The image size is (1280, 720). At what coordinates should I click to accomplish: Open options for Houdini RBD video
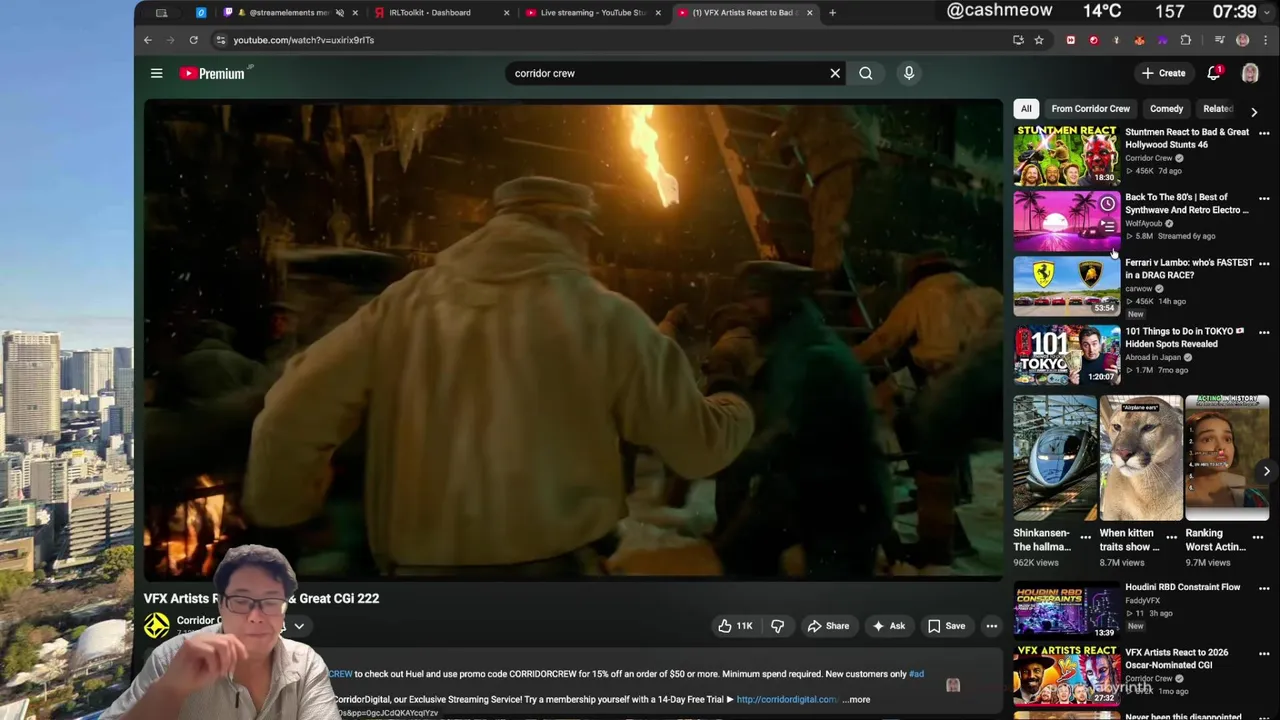(x=1264, y=588)
